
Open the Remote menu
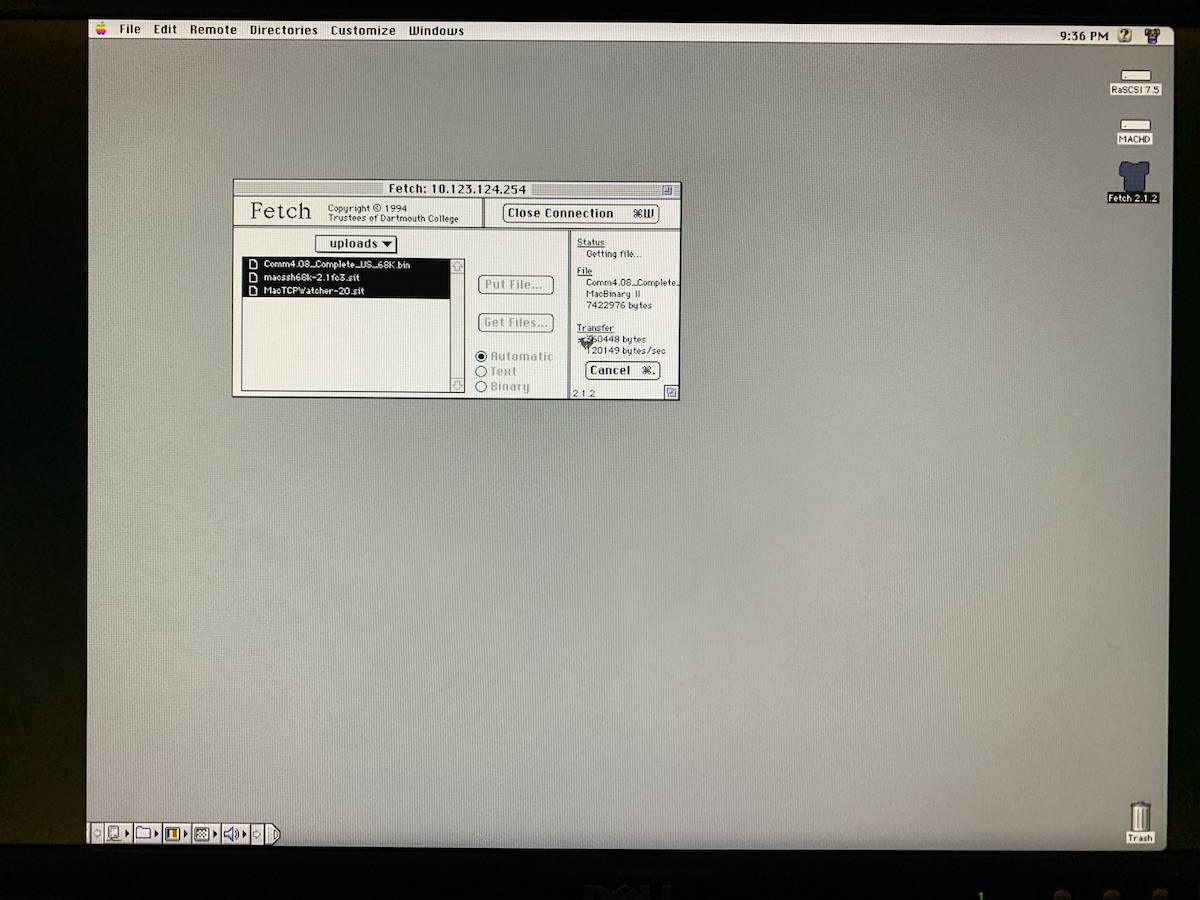click(213, 30)
